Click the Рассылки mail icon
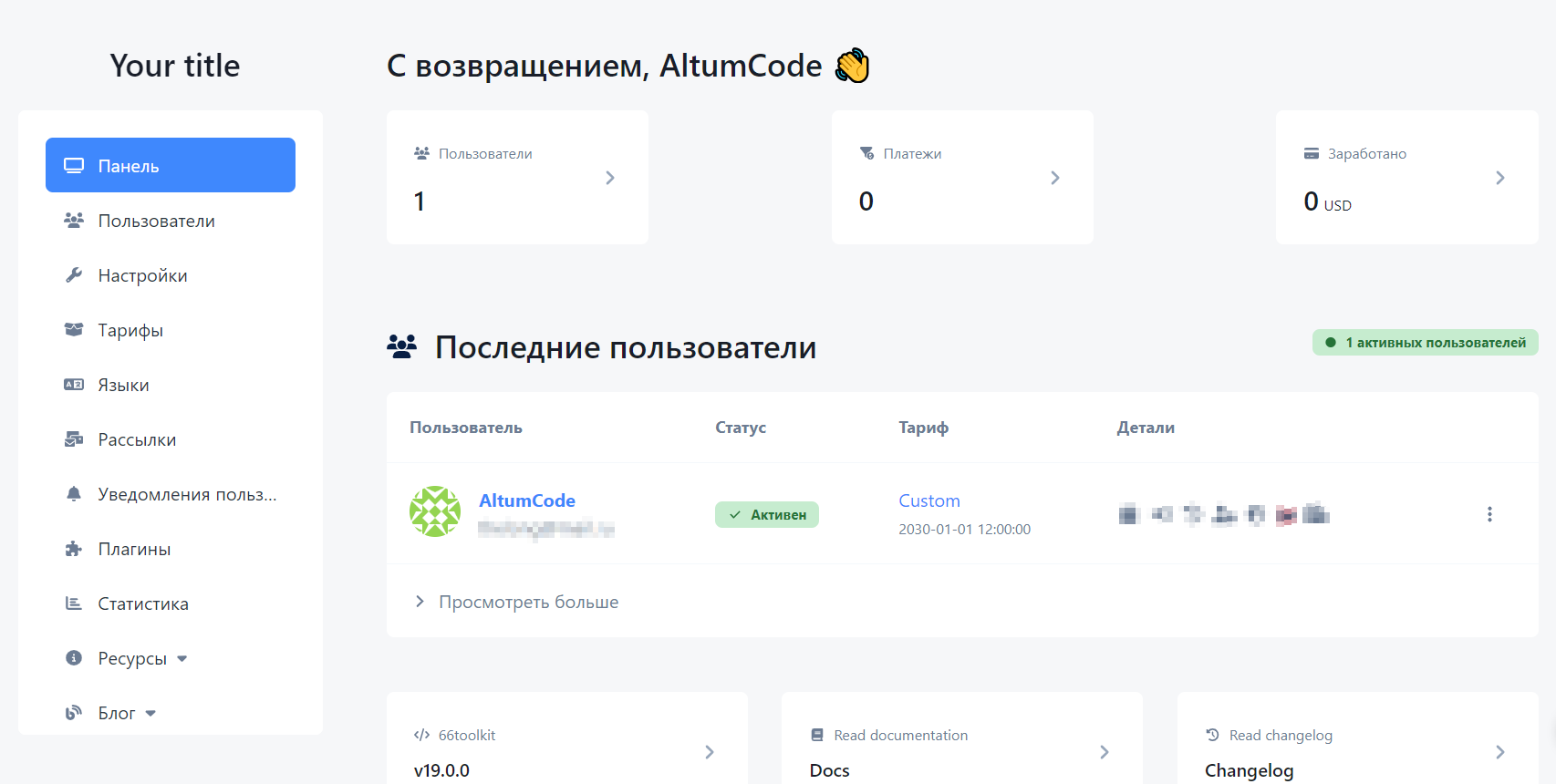 coord(74,439)
